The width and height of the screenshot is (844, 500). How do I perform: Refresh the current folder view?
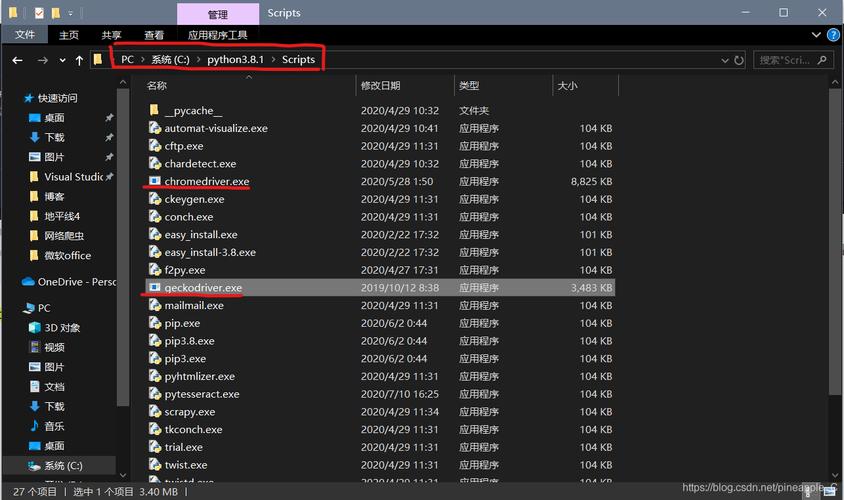[738, 60]
